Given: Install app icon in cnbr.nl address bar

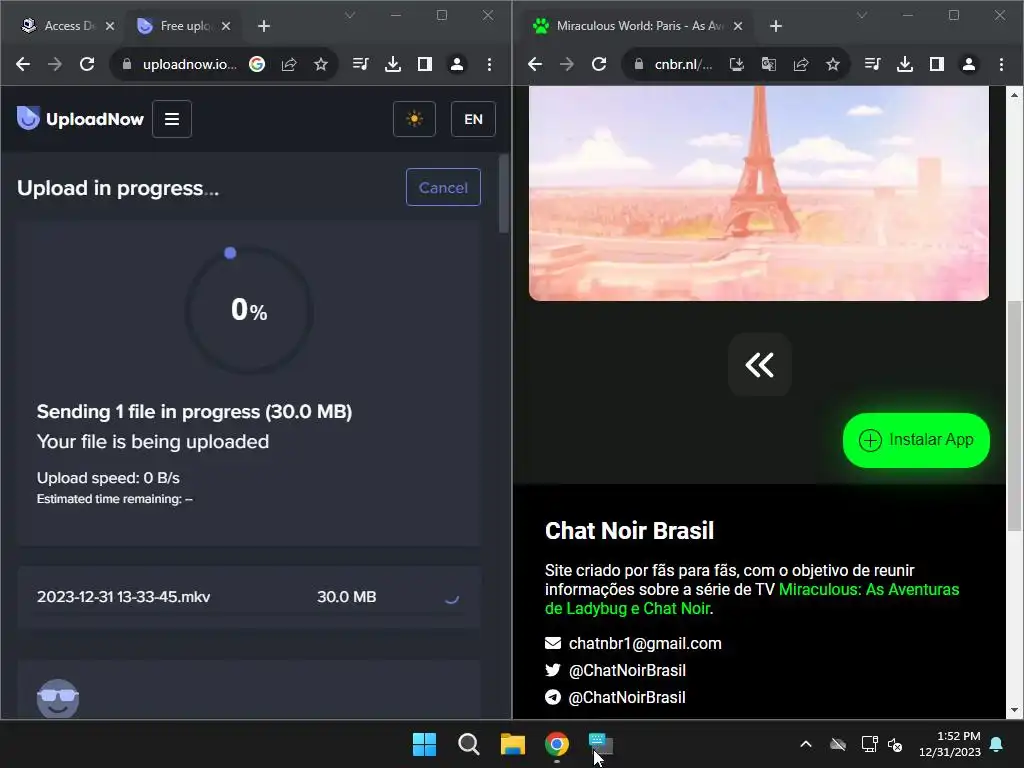Looking at the screenshot, I should (737, 64).
